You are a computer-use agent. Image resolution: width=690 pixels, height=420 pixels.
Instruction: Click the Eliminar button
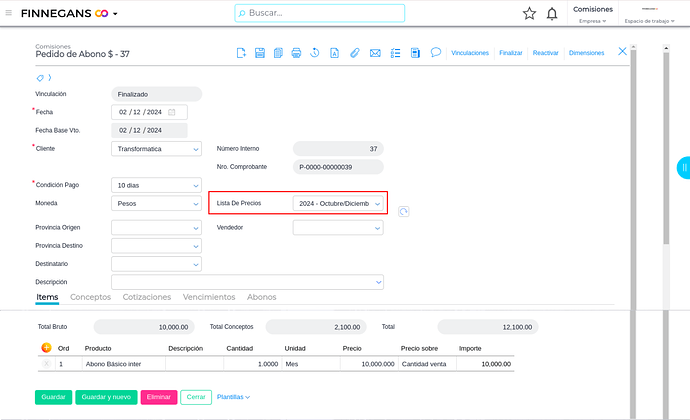point(158,397)
